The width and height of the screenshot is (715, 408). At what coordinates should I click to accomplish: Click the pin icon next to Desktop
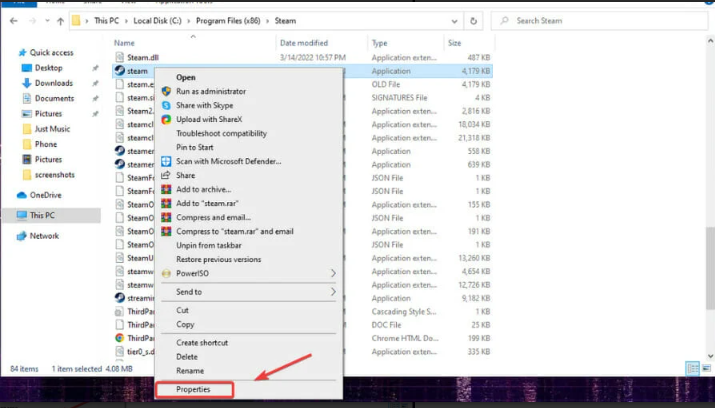(95, 68)
